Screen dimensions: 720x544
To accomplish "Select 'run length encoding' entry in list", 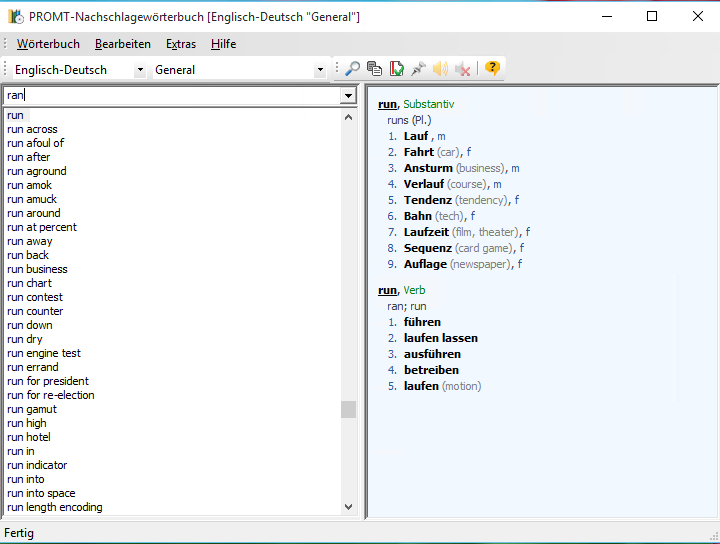I will [55, 507].
